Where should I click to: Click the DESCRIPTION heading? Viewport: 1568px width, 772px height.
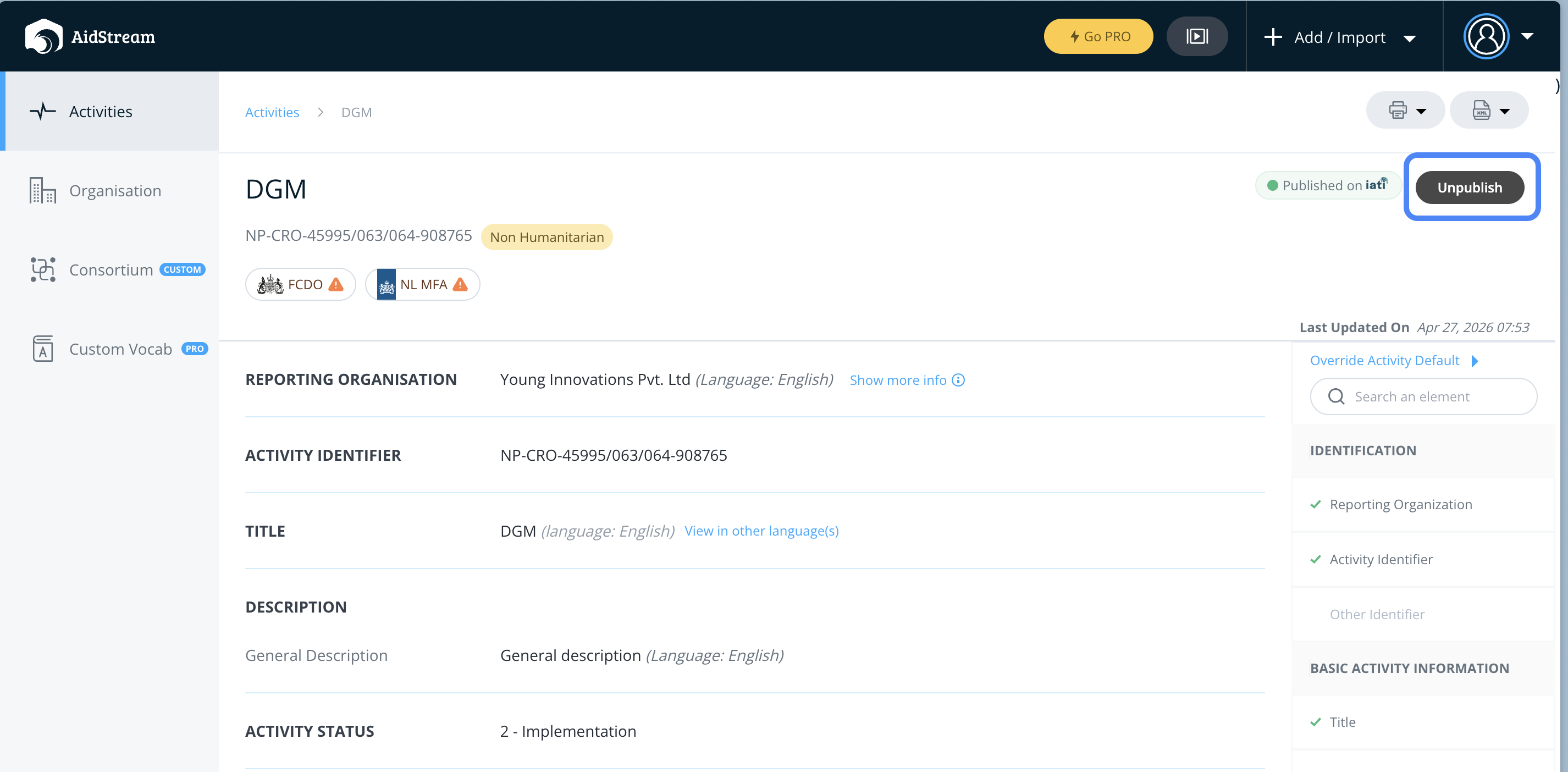click(296, 607)
